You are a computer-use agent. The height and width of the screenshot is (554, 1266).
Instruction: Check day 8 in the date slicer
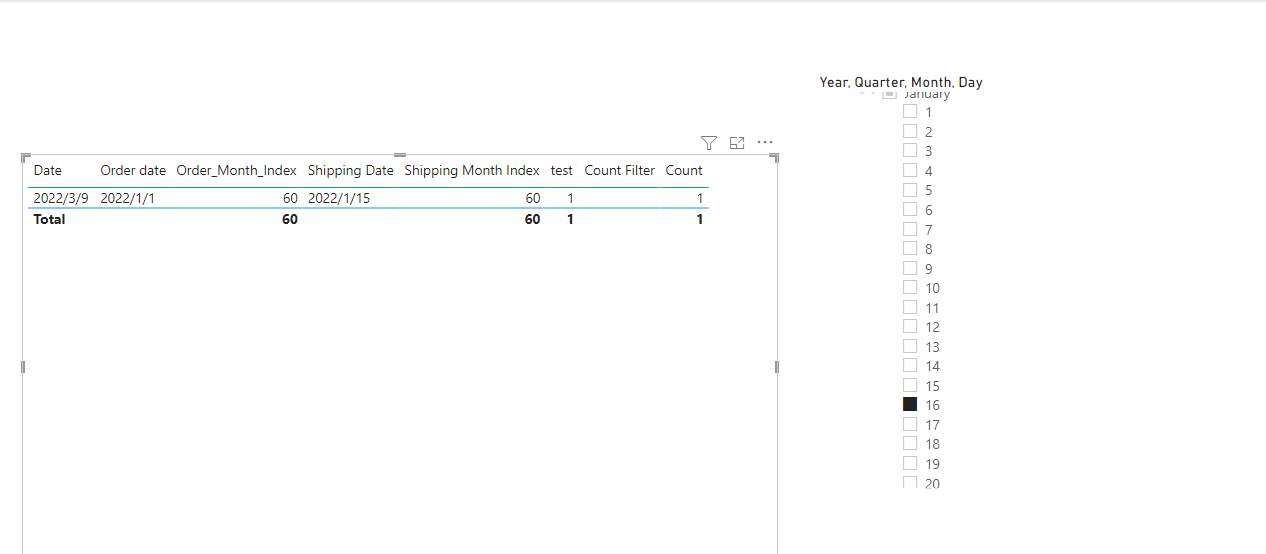910,248
